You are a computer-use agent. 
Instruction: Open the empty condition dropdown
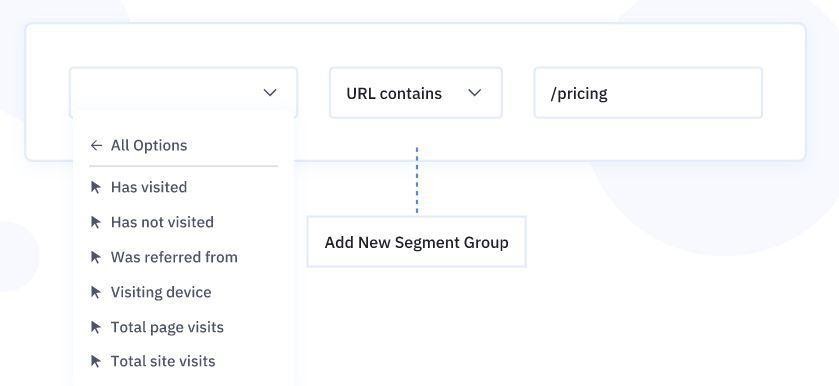[x=183, y=93]
